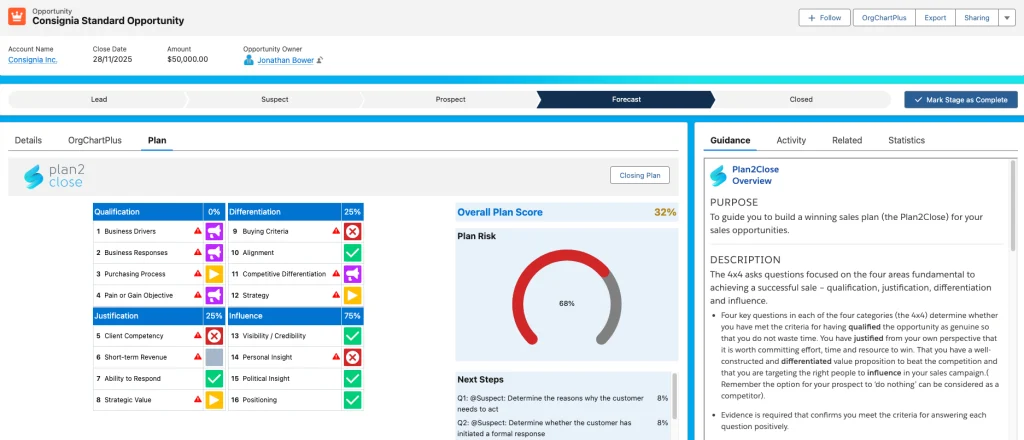Open the Consignia Inc. account link
Image resolution: width=1024 pixels, height=440 pixels.
(x=33, y=60)
